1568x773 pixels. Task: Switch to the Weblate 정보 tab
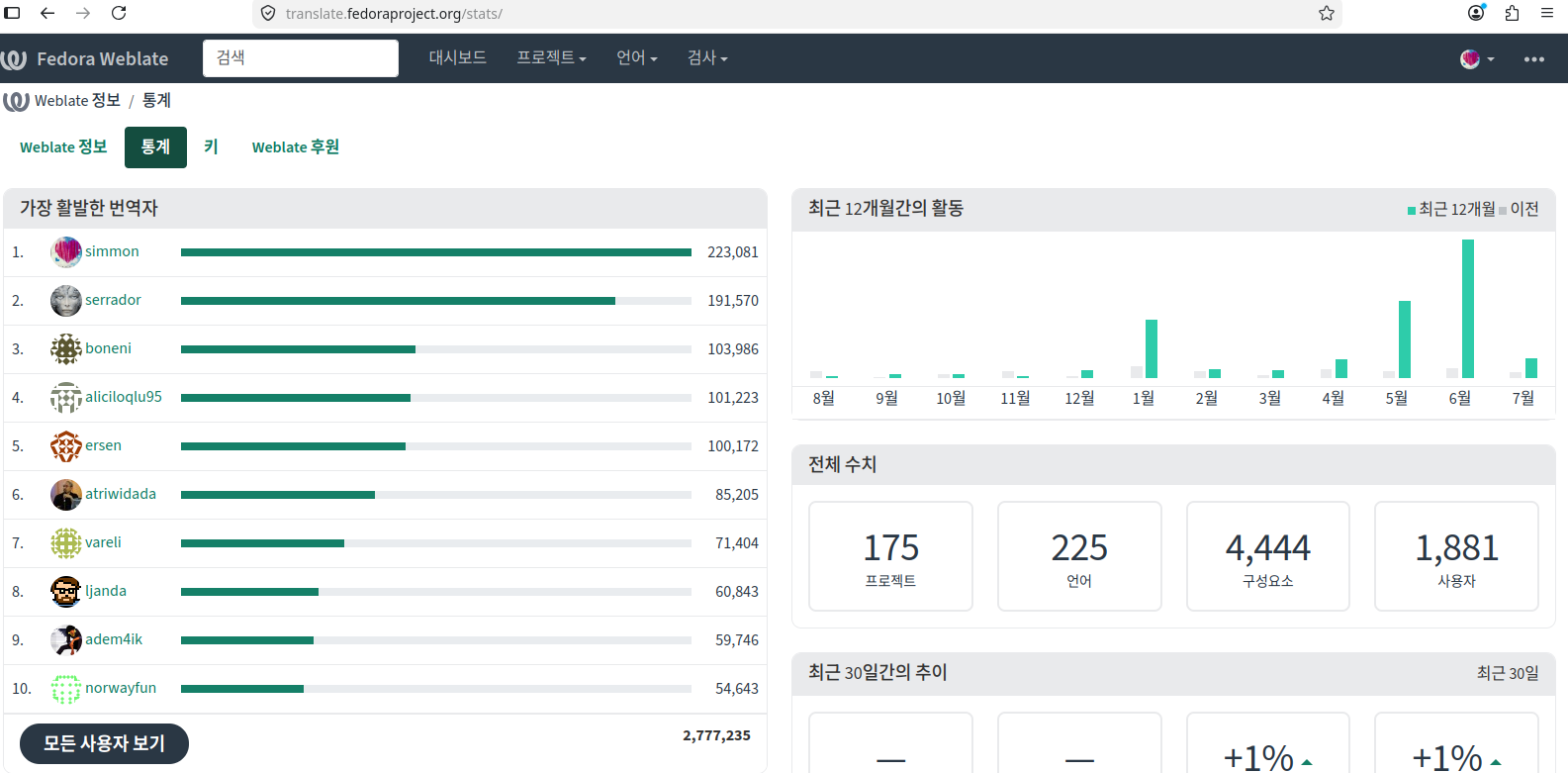[63, 147]
